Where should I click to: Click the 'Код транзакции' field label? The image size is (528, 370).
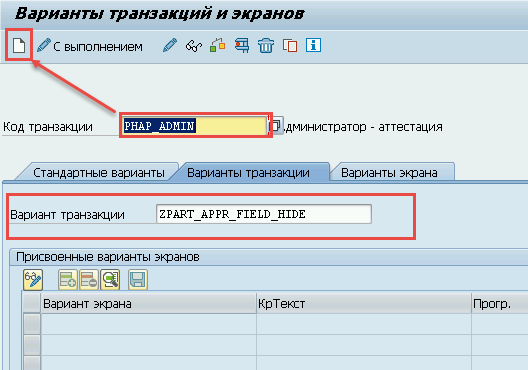tap(48, 127)
